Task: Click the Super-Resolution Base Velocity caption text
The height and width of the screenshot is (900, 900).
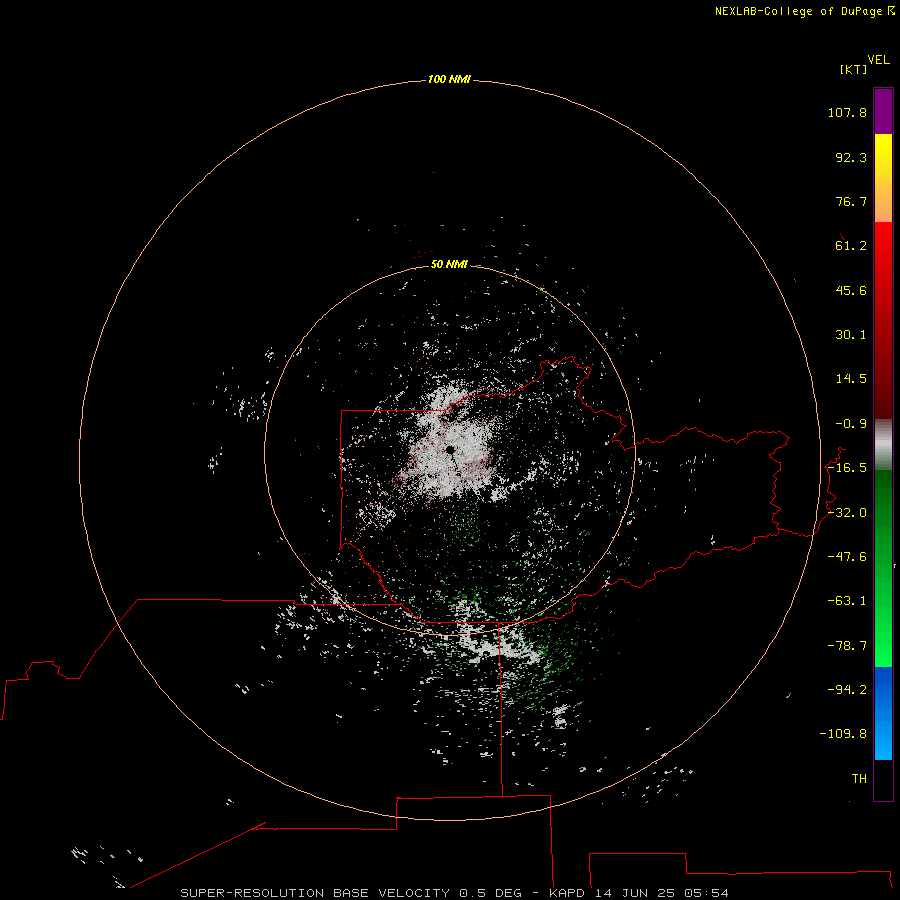Action: point(454,893)
